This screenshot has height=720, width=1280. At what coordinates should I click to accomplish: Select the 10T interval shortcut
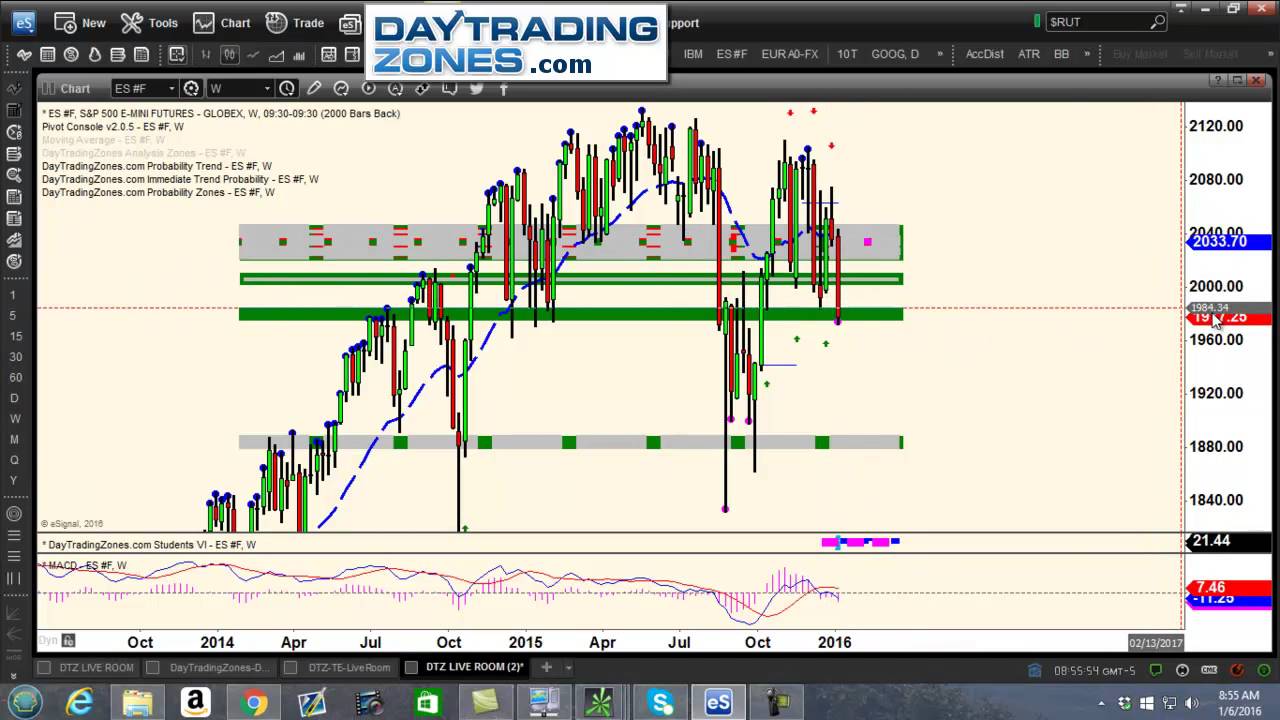click(x=847, y=54)
